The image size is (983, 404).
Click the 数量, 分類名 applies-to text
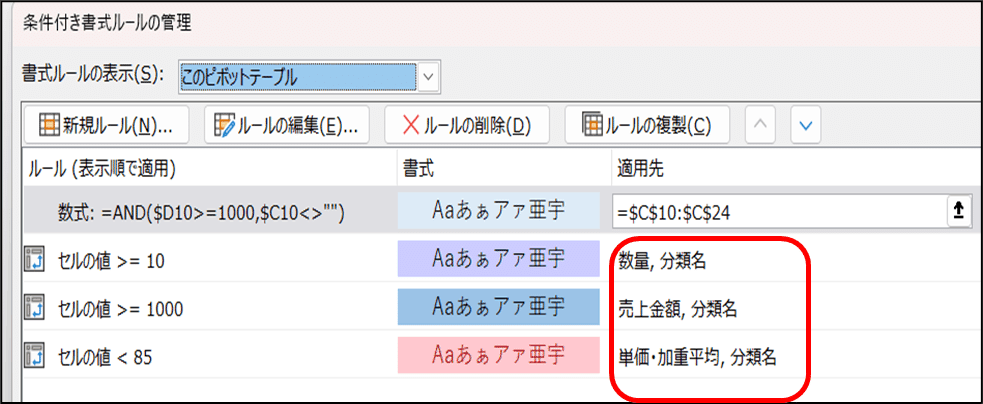(662, 261)
